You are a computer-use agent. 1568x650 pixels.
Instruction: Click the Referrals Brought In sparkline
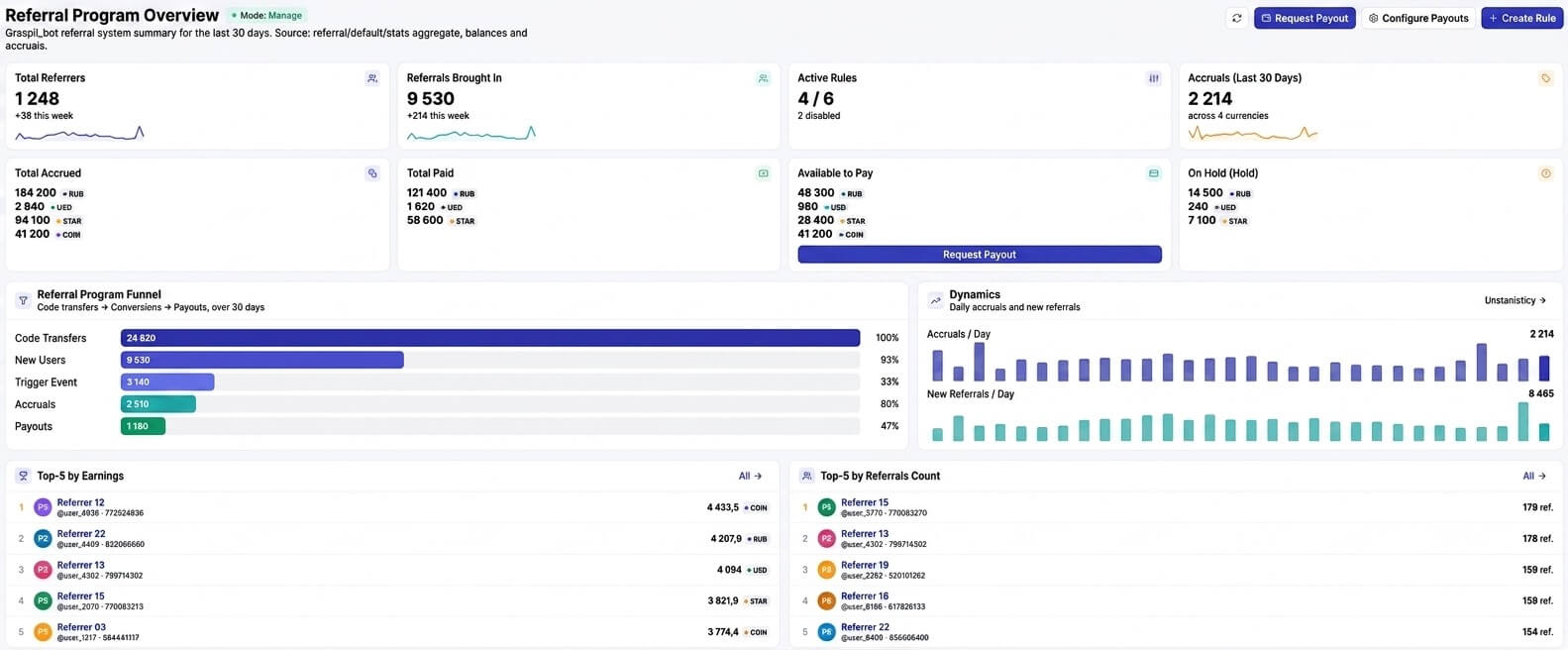(470, 133)
